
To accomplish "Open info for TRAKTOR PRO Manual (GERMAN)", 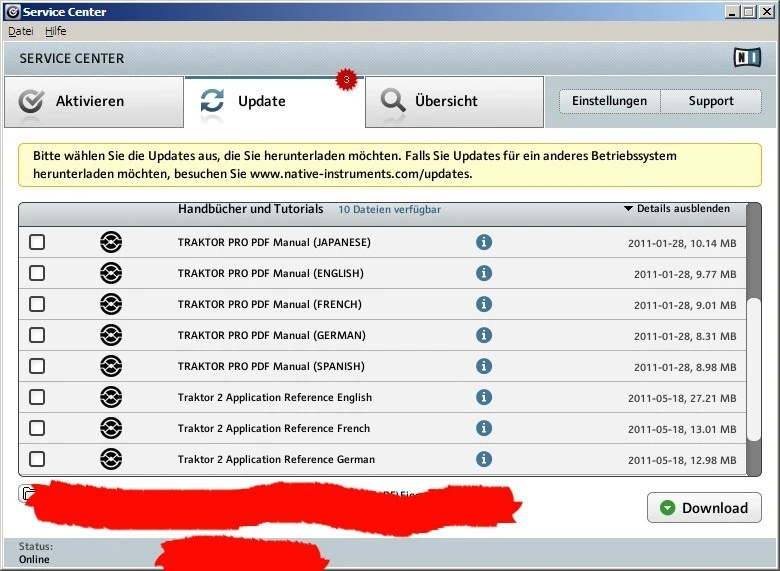I will [484, 335].
